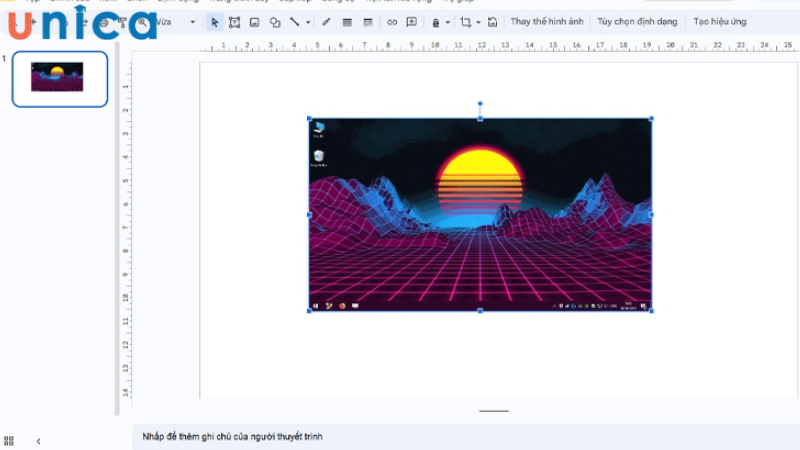This screenshot has height=450, width=800.
Task: Click the crop image icon
Action: tap(465, 22)
